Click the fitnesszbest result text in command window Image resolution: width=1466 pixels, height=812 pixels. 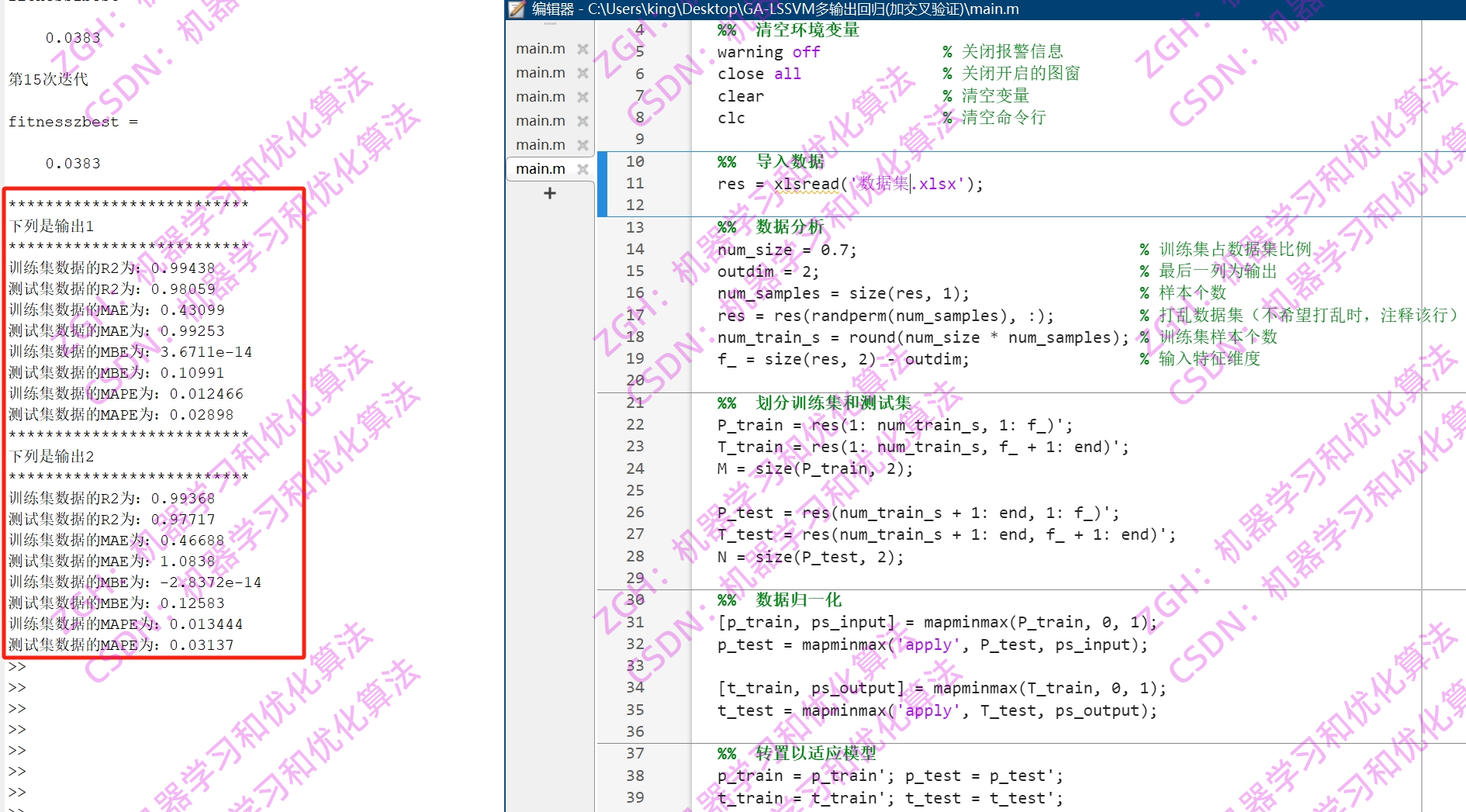tap(74, 121)
